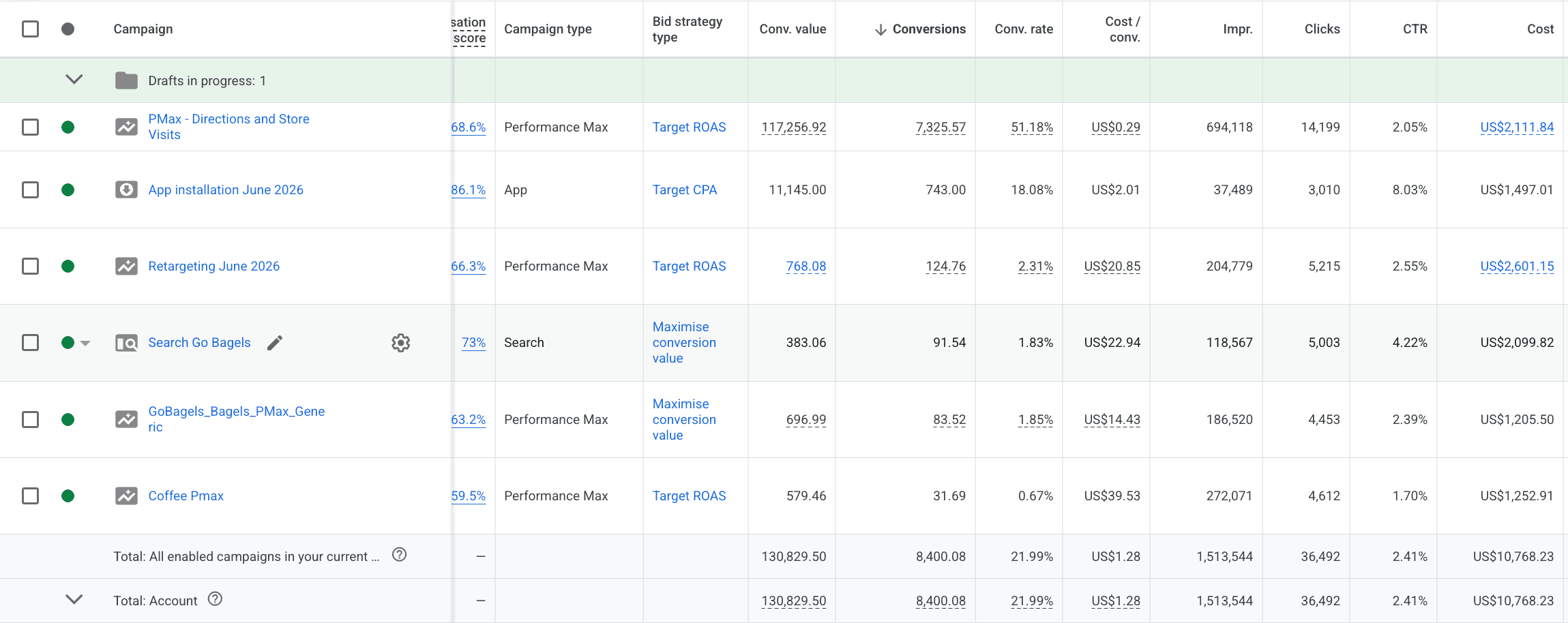Screen dimensions: 1568x623
Task: Expand the Total: Account row
Action: tap(74, 599)
